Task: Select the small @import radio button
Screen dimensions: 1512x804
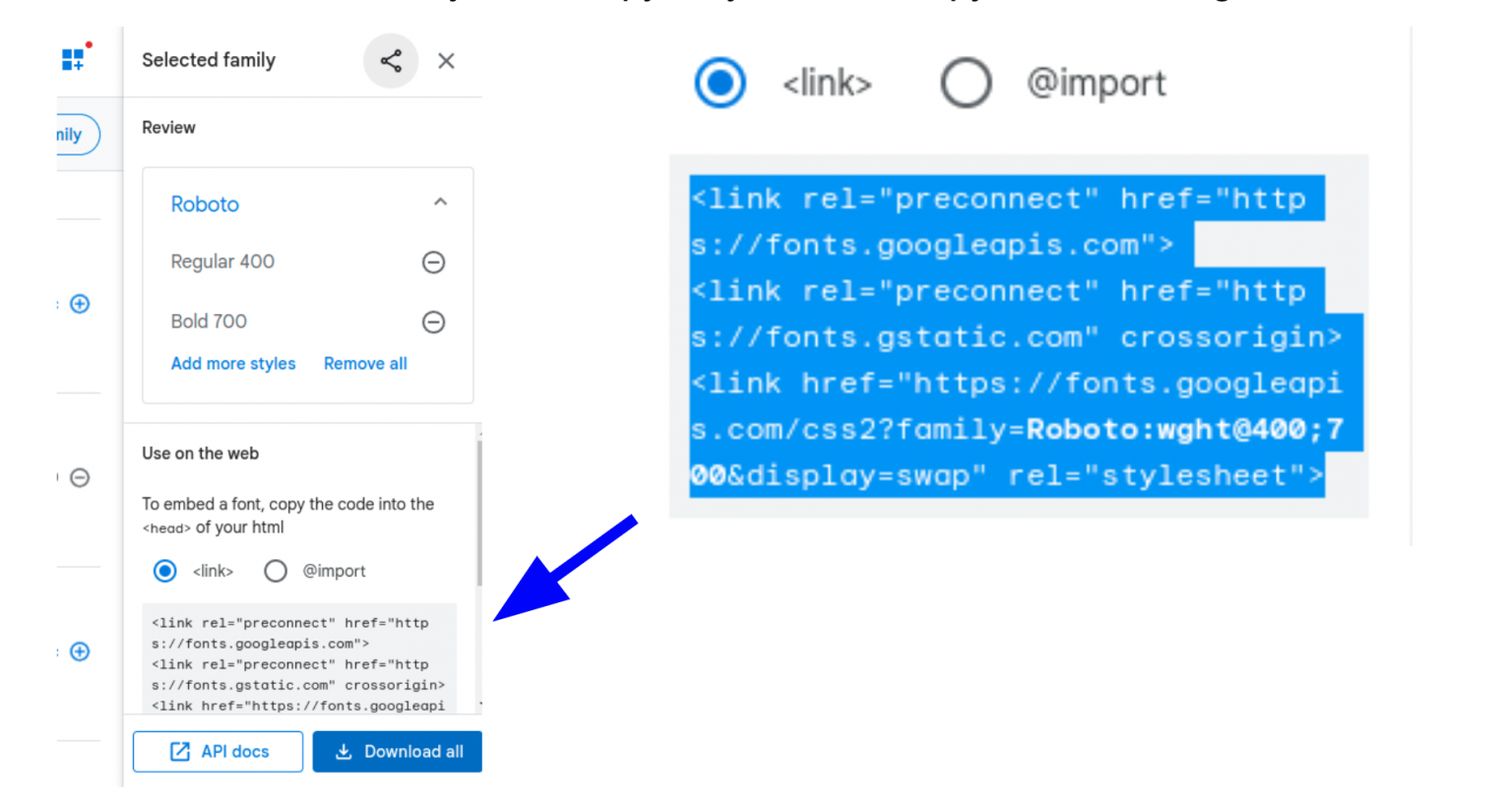Action: [276, 571]
